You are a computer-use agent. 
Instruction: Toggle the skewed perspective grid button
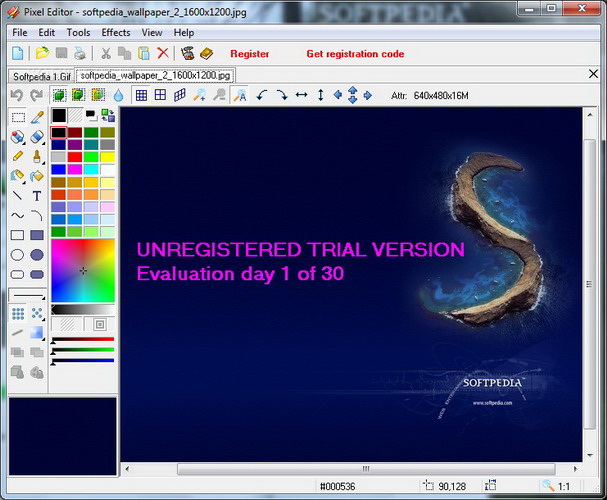tap(180, 95)
